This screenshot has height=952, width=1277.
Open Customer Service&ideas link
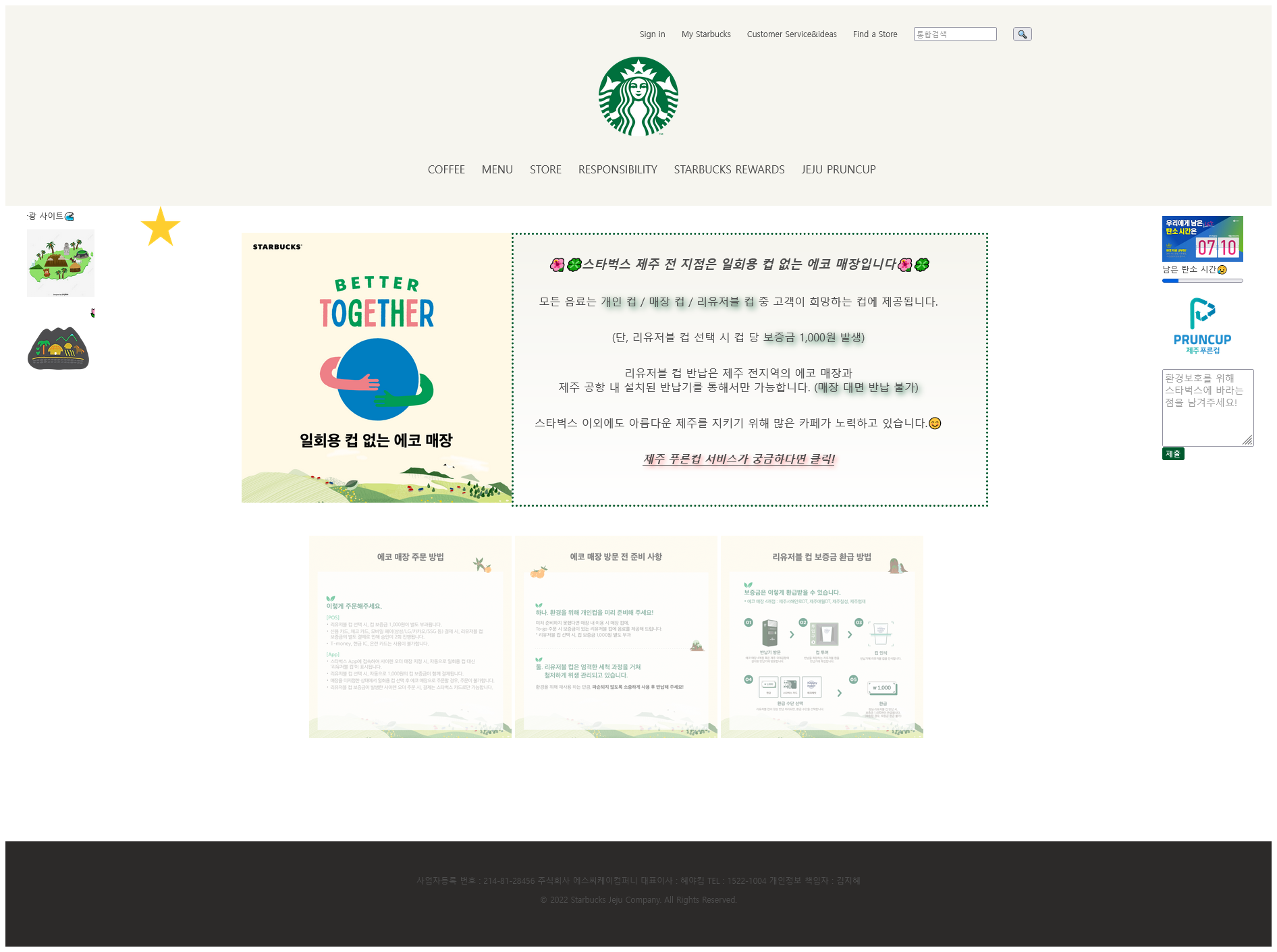tap(792, 34)
